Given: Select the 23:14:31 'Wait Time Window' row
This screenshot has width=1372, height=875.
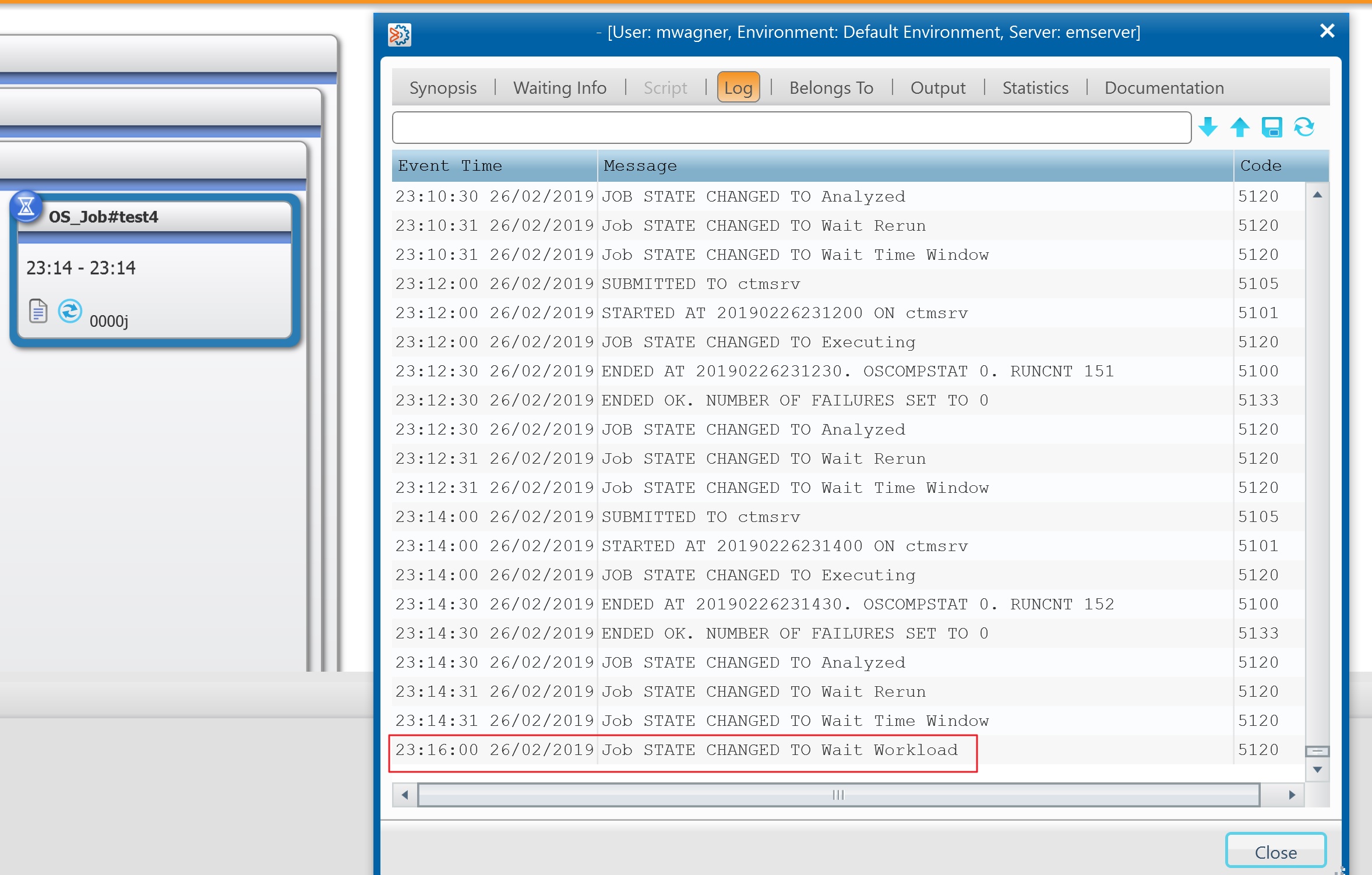Looking at the screenshot, I should (x=848, y=721).
